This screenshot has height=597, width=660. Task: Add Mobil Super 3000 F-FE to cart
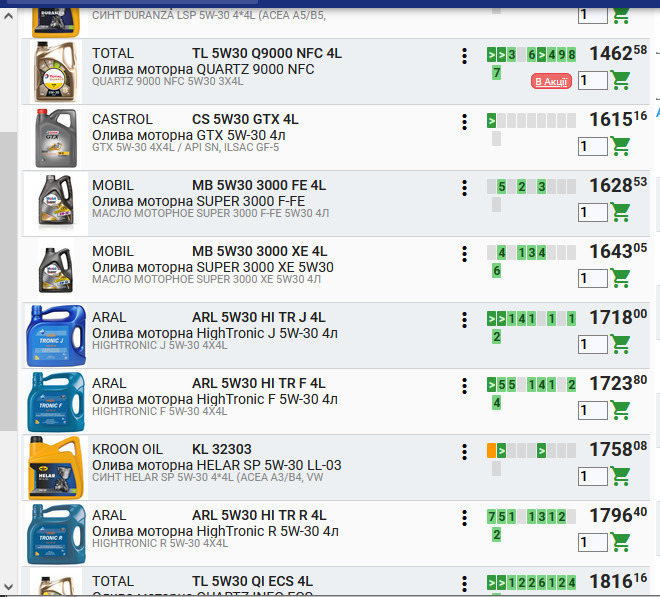click(x=620, y=213)
